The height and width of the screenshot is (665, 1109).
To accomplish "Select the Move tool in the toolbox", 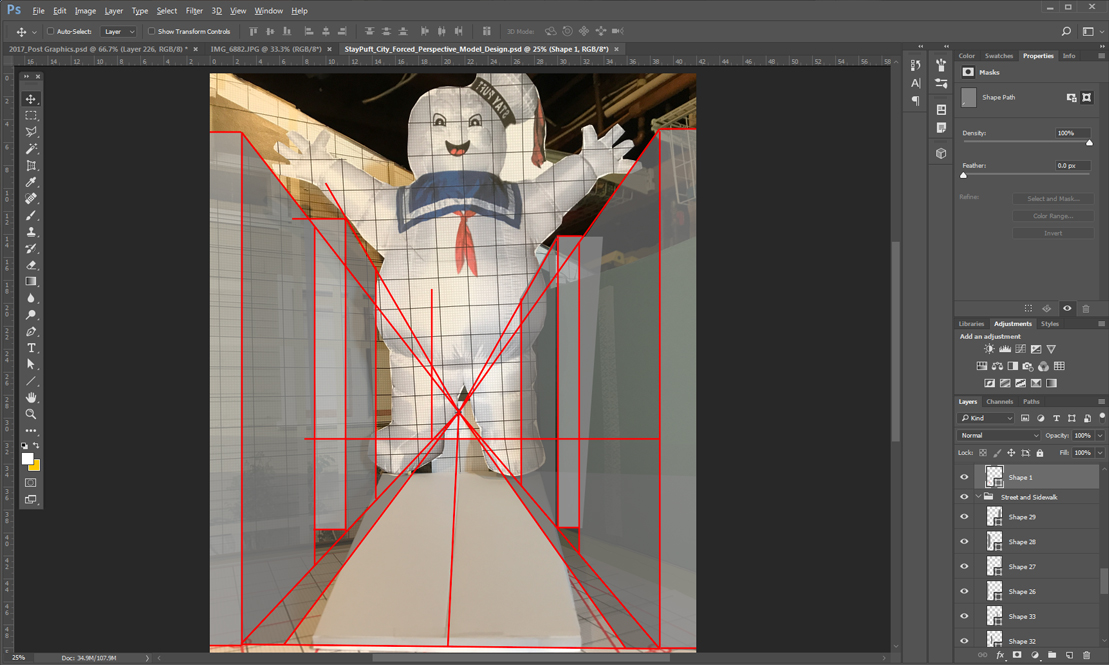I will (x=30, y=99).
